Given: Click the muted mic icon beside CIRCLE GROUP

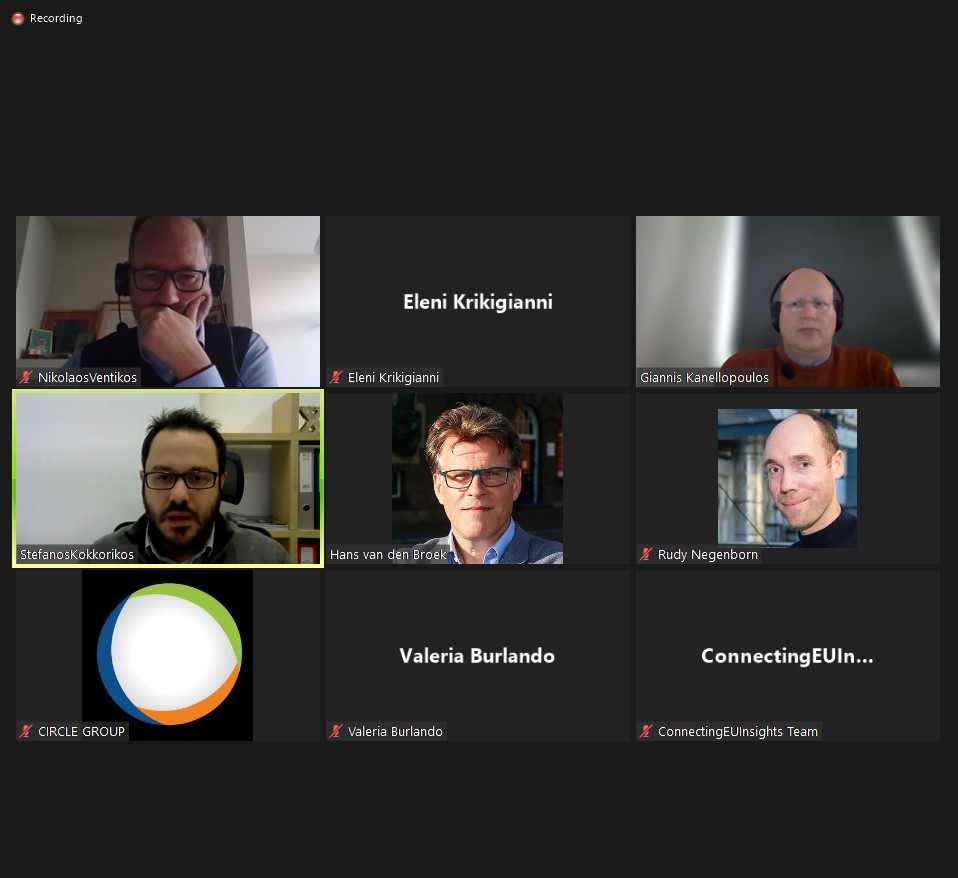Looking at the screenshot, I should click(26, 731).
